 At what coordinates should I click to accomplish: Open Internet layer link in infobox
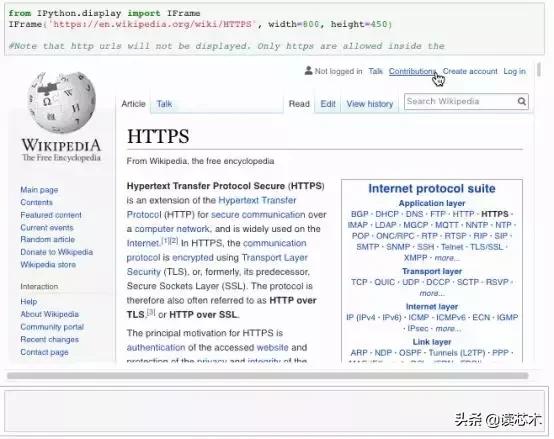tap(432, 307)
